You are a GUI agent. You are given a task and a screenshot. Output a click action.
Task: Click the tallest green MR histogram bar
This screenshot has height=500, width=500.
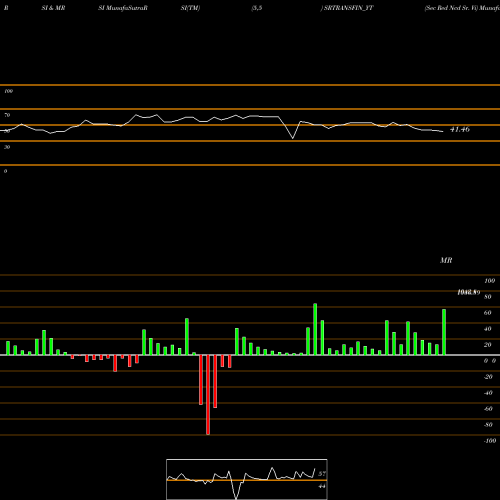click(x=315, y=329)
